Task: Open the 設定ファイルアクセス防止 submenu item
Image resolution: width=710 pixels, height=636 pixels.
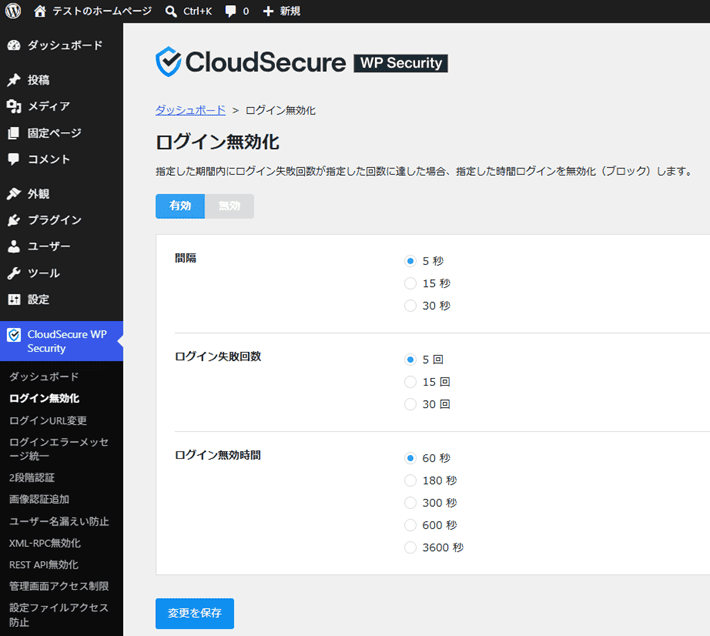Action: point(59,615)
